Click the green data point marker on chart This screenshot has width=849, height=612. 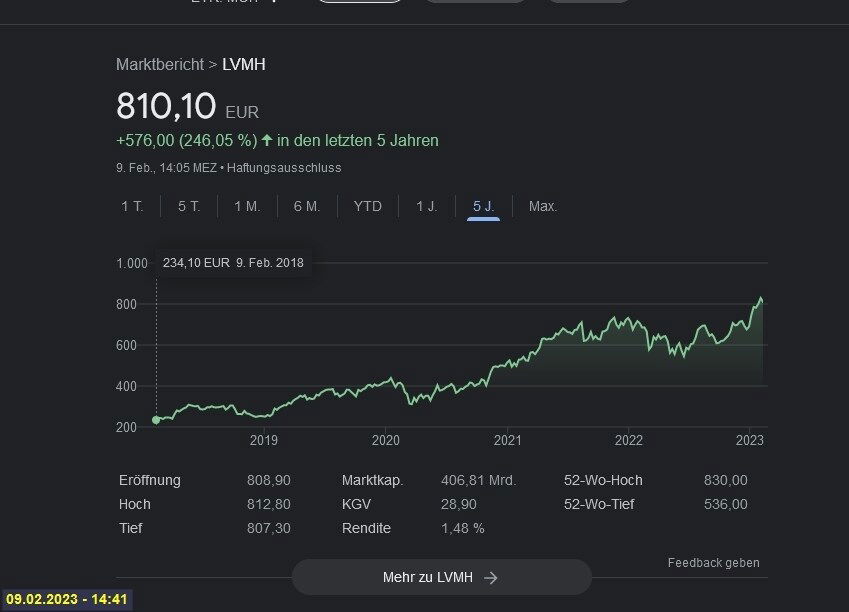tap(156, 420)
